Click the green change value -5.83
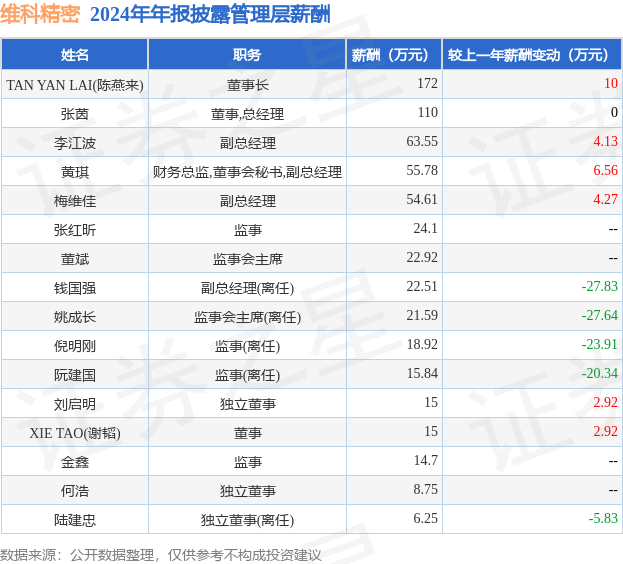This screenshot has height=564, width=623. [x=603, y=518]
